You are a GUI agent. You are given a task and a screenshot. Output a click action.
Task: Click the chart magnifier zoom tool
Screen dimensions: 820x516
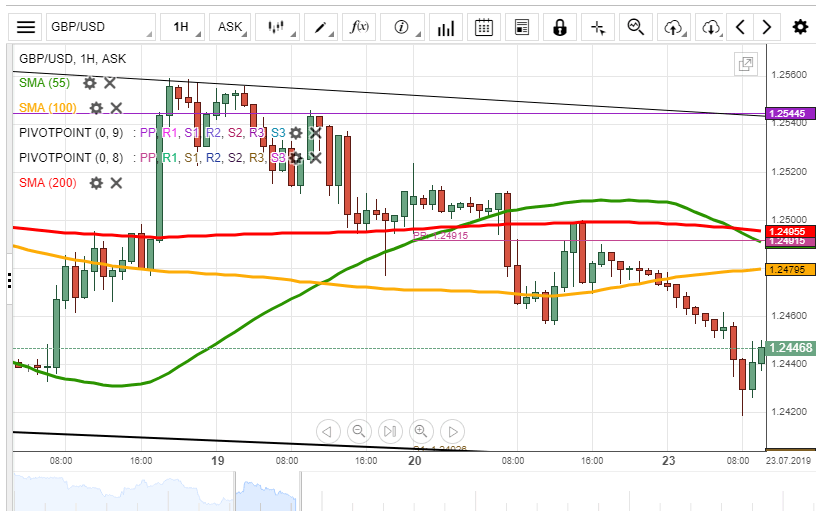point(636,27)
